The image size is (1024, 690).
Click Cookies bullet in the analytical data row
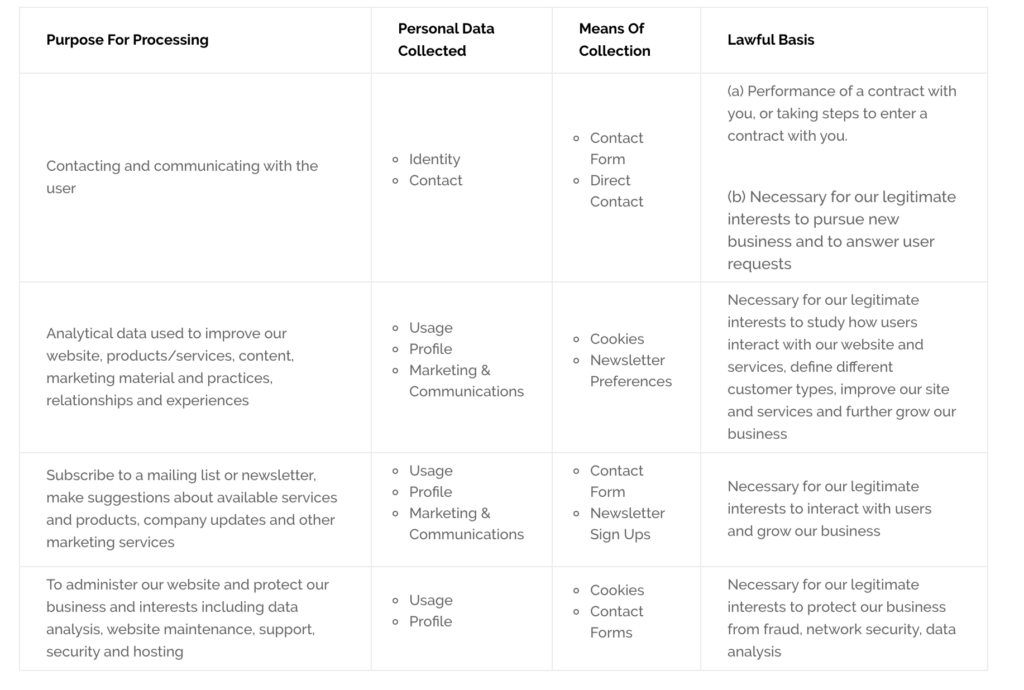(x=616, y=339)
